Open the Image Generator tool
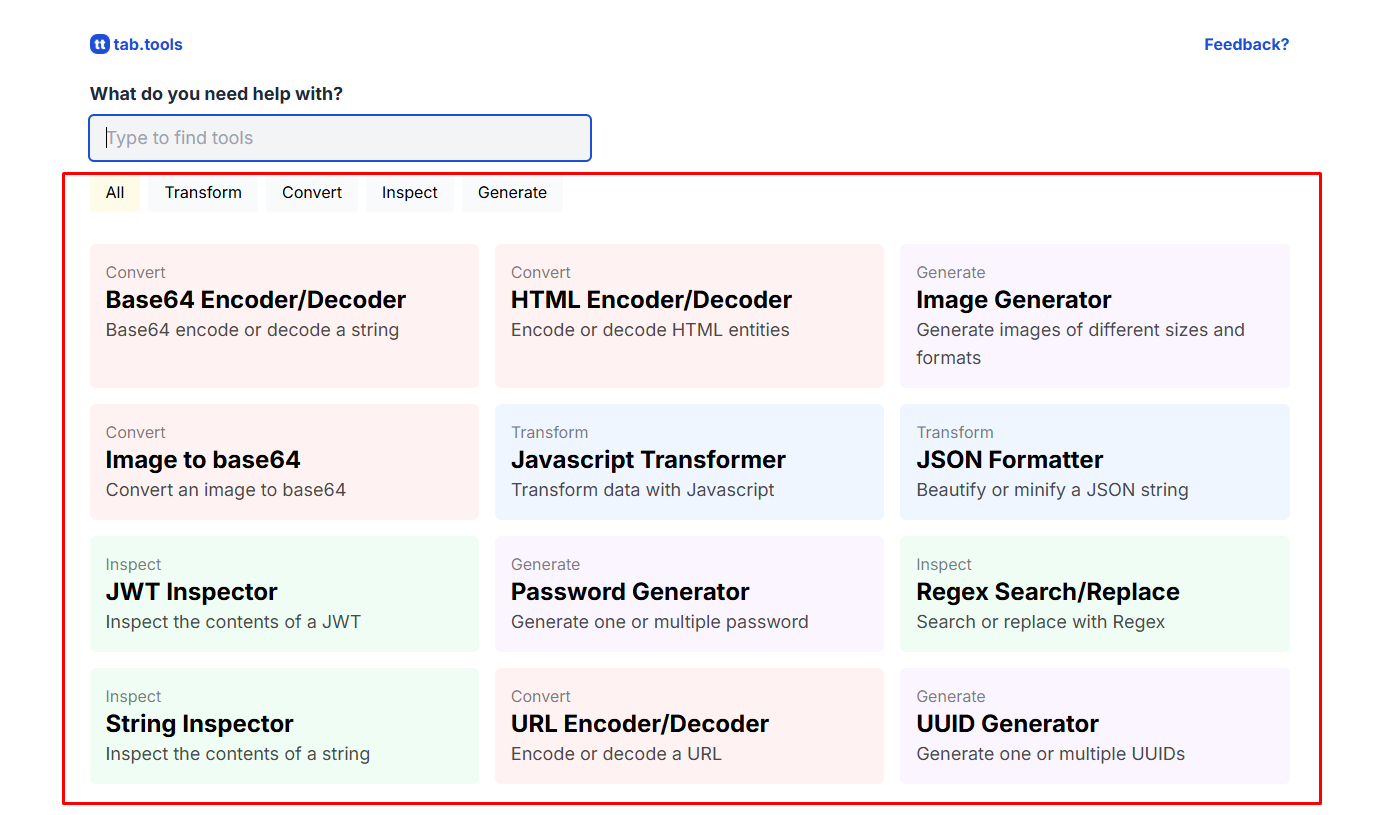This screenshot has width=1377, height=815. pos(1094,315)
